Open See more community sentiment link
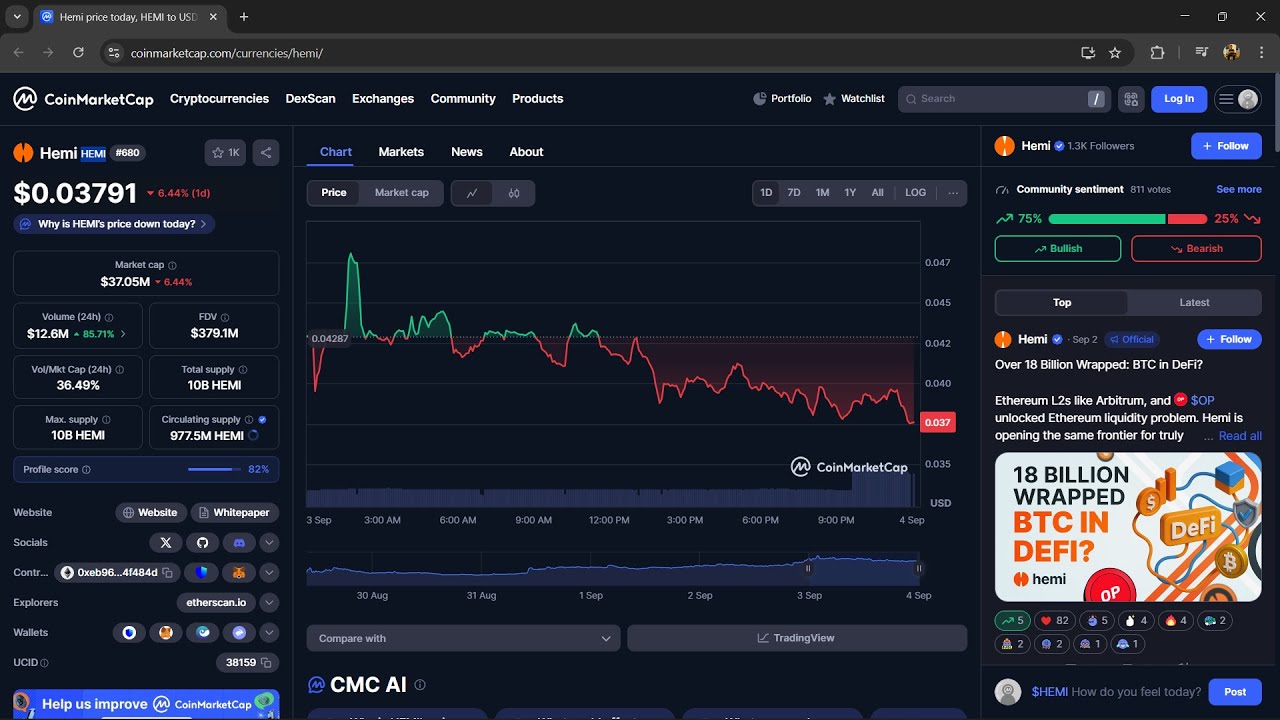This screenshot has height=720, width=1280. [x=1239, y=189]
